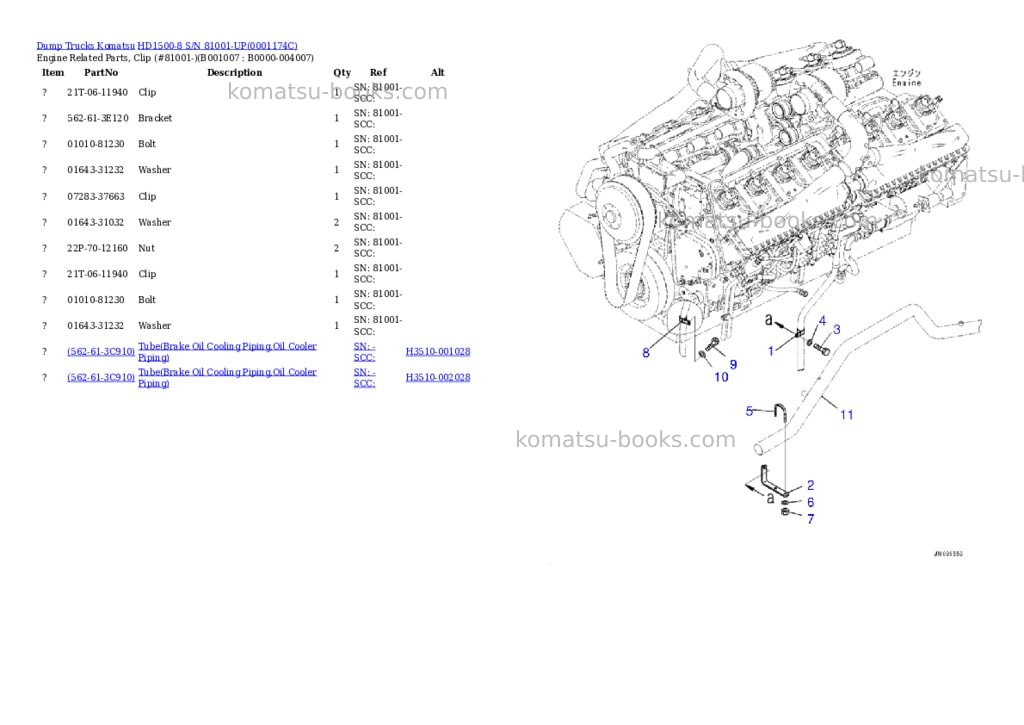The height and width of the screenshot is (725, 1024).
Task: Click the PartNo column header
Action: (101, 72)
